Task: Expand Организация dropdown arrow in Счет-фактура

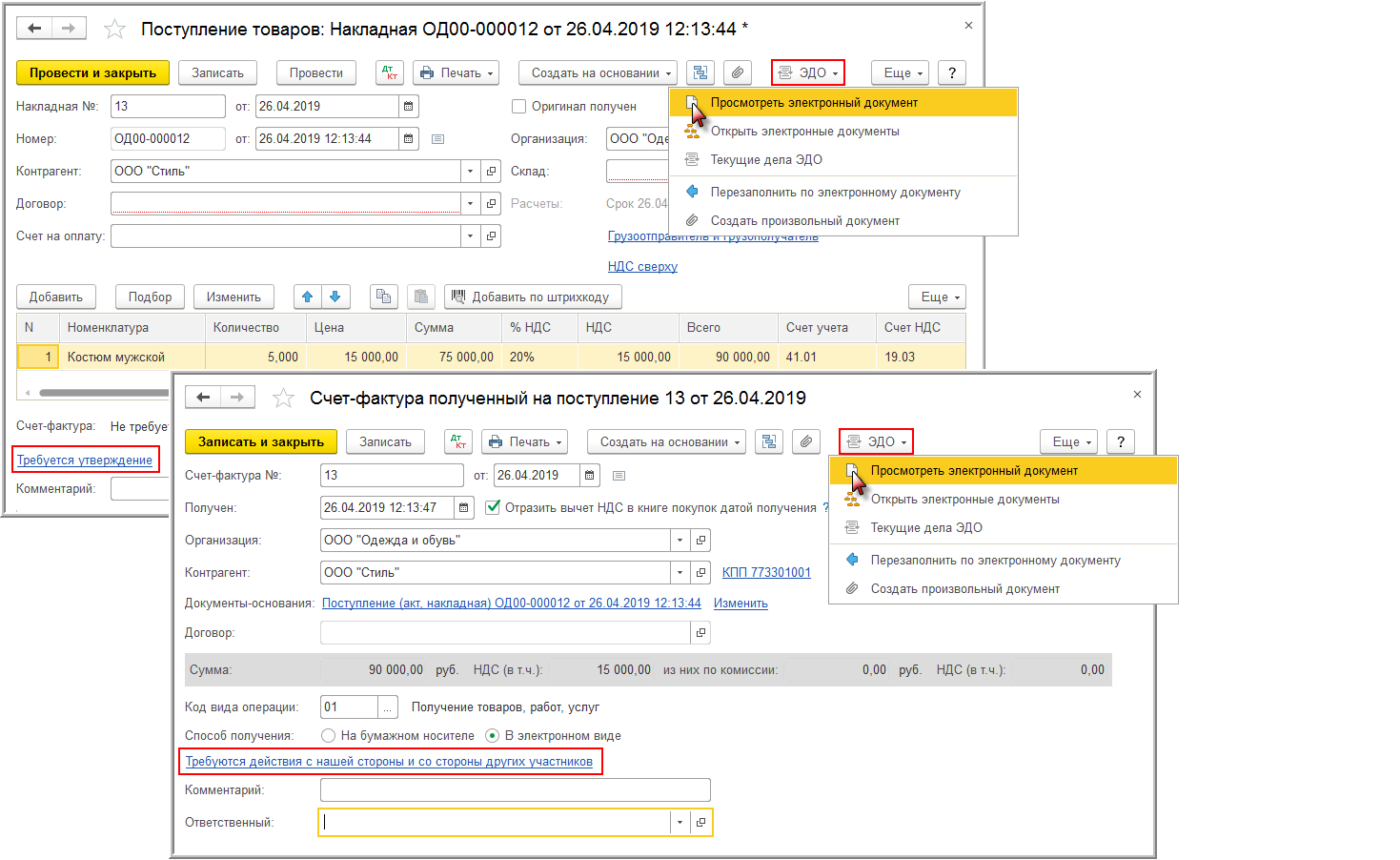Action: pos(680,541)
